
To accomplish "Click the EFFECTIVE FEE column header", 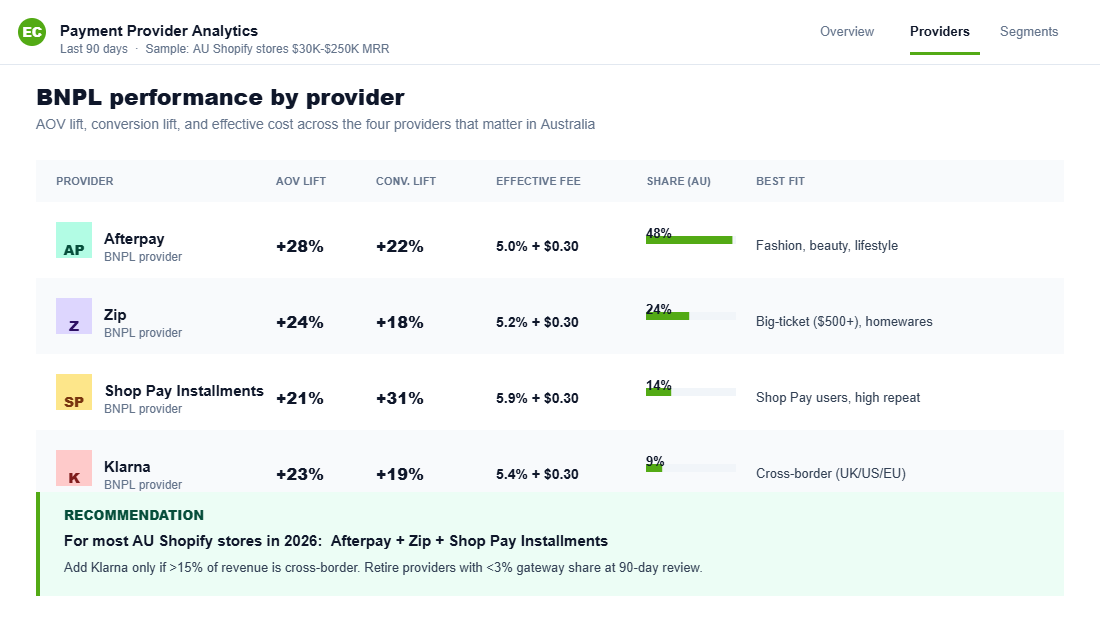I will [x=538, y=181].
